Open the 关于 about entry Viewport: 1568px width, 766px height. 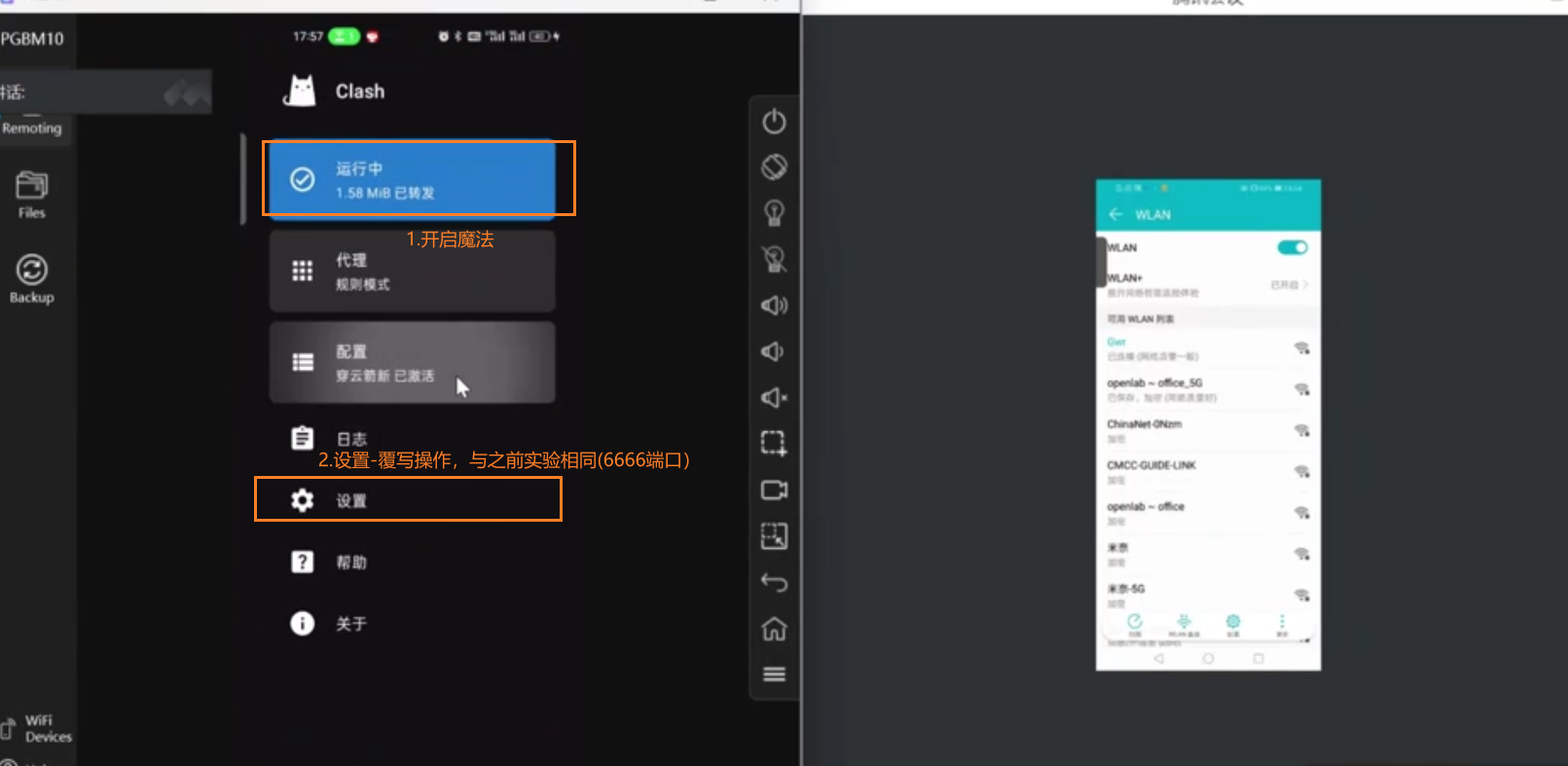(x=413, y=623)
